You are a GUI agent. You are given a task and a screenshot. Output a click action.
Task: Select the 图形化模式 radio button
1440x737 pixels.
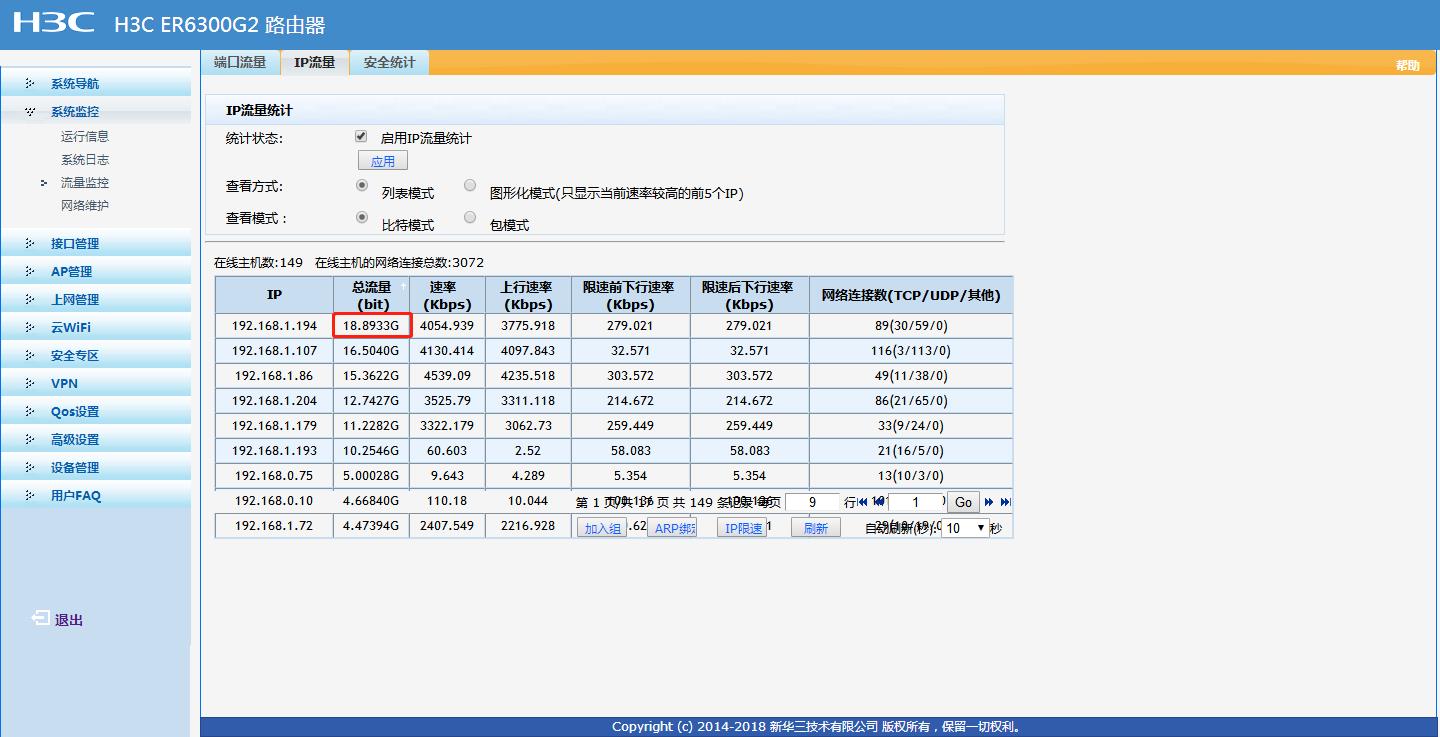click(x=470, y=185)
